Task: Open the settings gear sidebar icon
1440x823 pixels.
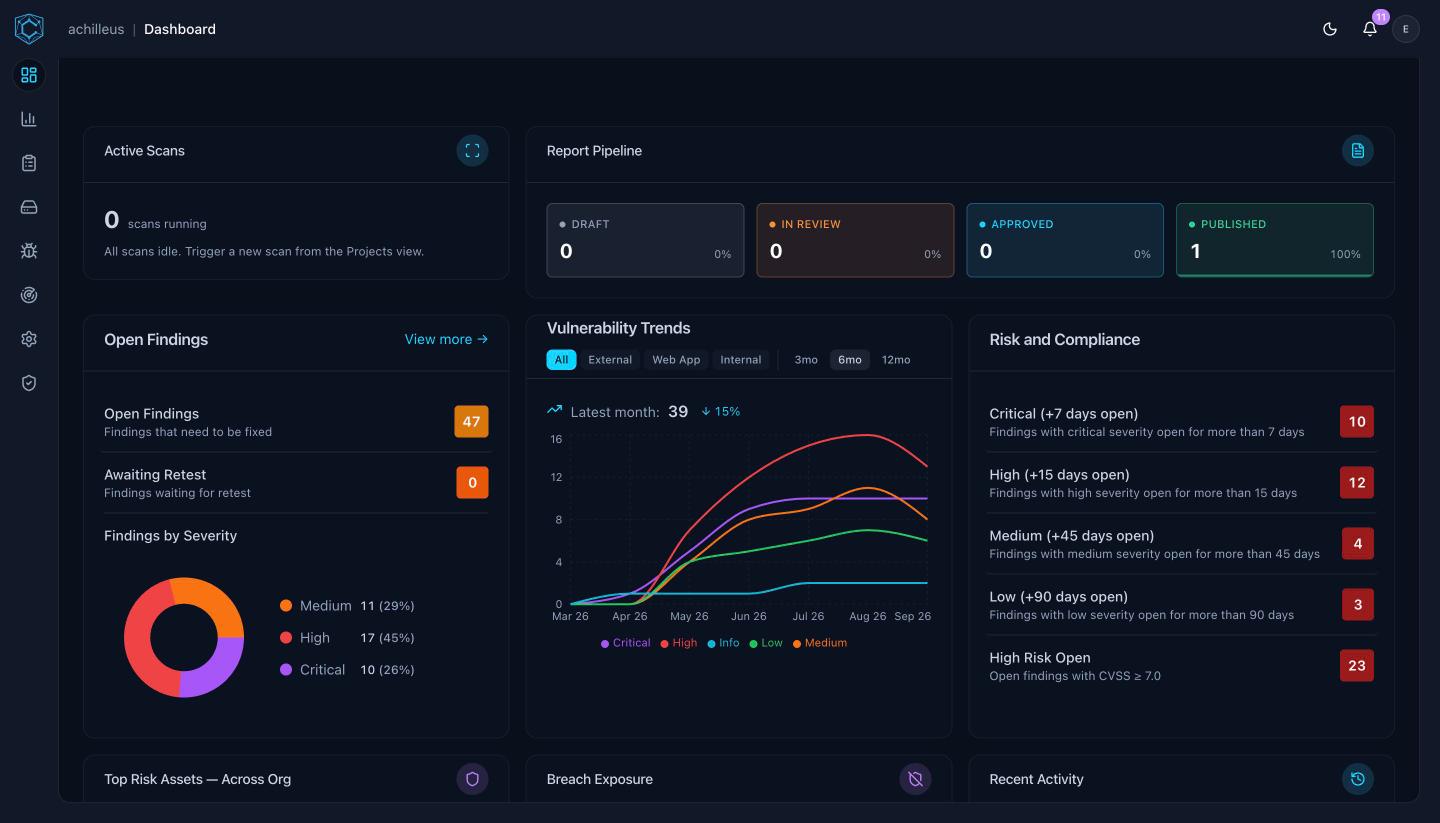Action: pos(29,339)
